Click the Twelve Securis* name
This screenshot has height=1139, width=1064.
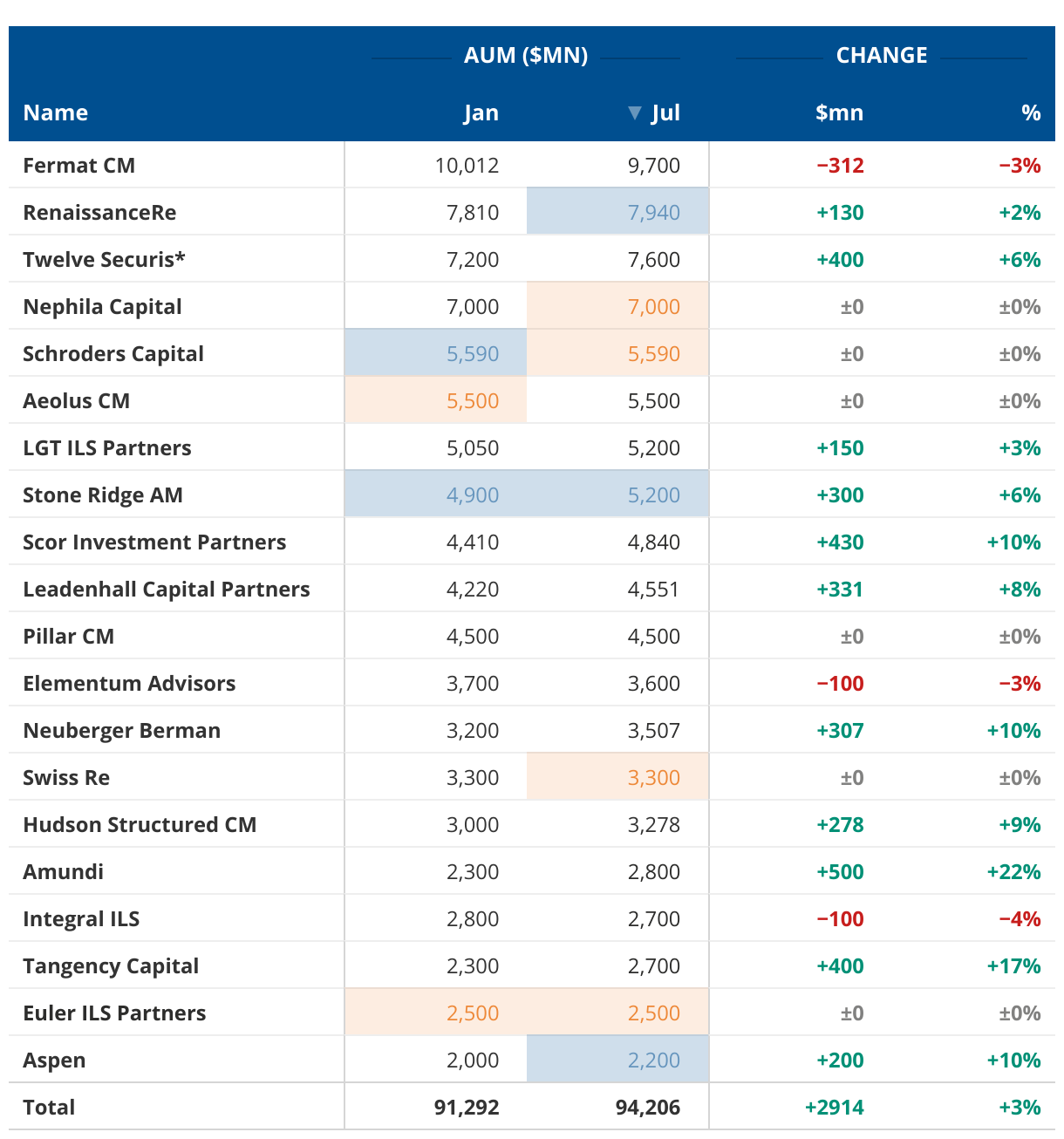click(x=104, y=260)
